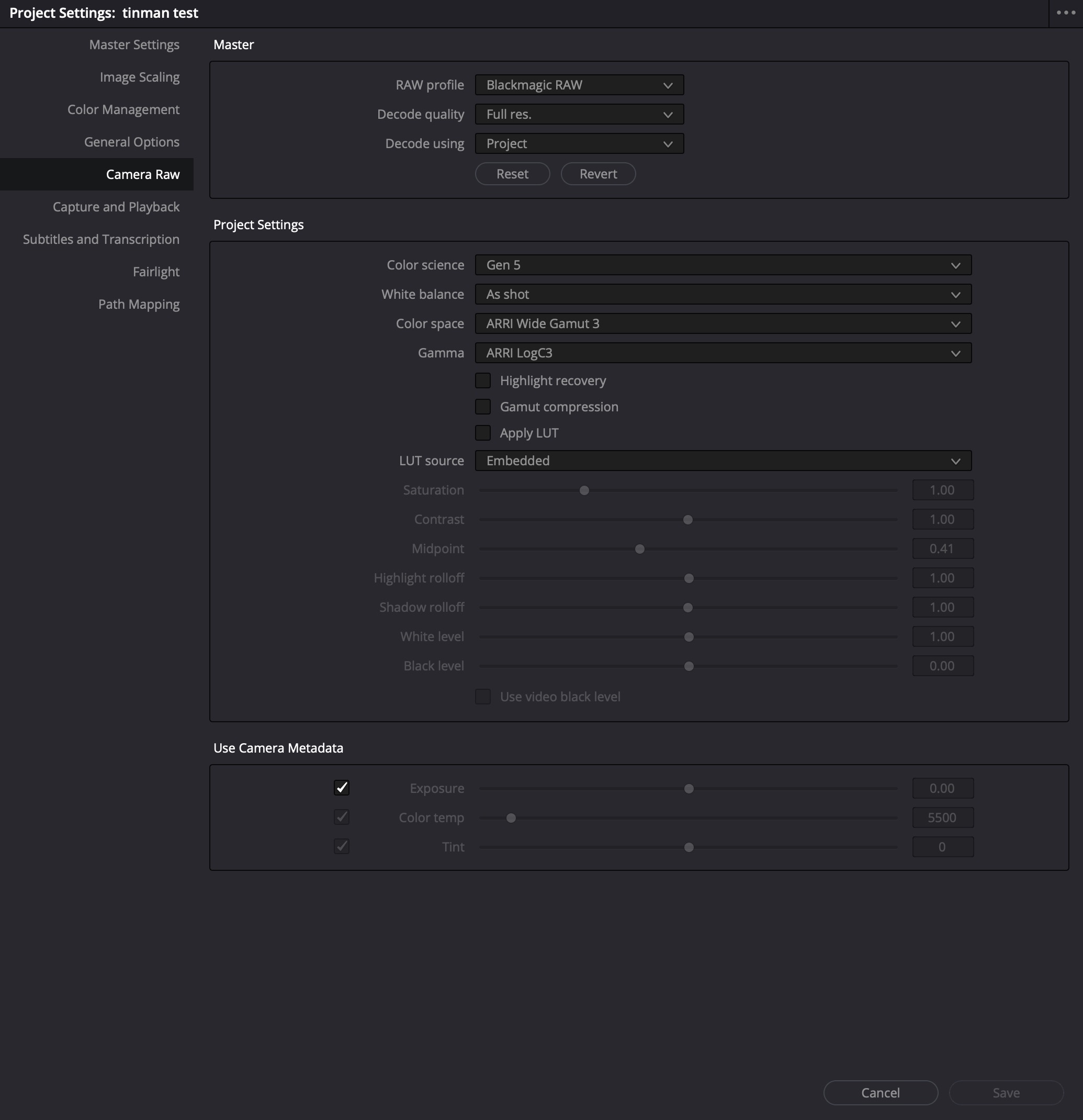Click the Reset button
This screenshot has height=1120, width=1083.
tap(512, 174)
